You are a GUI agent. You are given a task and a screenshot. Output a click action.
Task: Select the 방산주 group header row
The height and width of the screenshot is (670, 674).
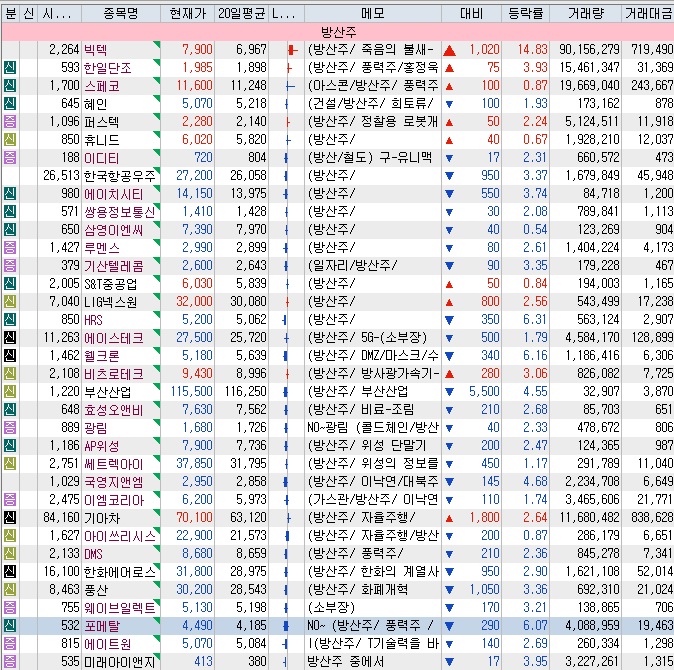click(x=338, y=32)
